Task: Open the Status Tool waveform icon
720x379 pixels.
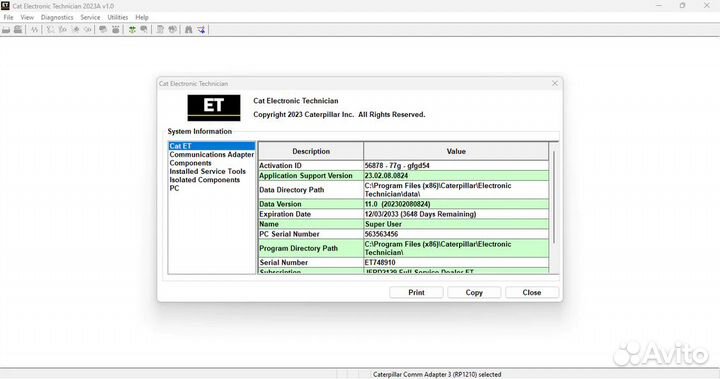Action: click(x=35, y=30)
